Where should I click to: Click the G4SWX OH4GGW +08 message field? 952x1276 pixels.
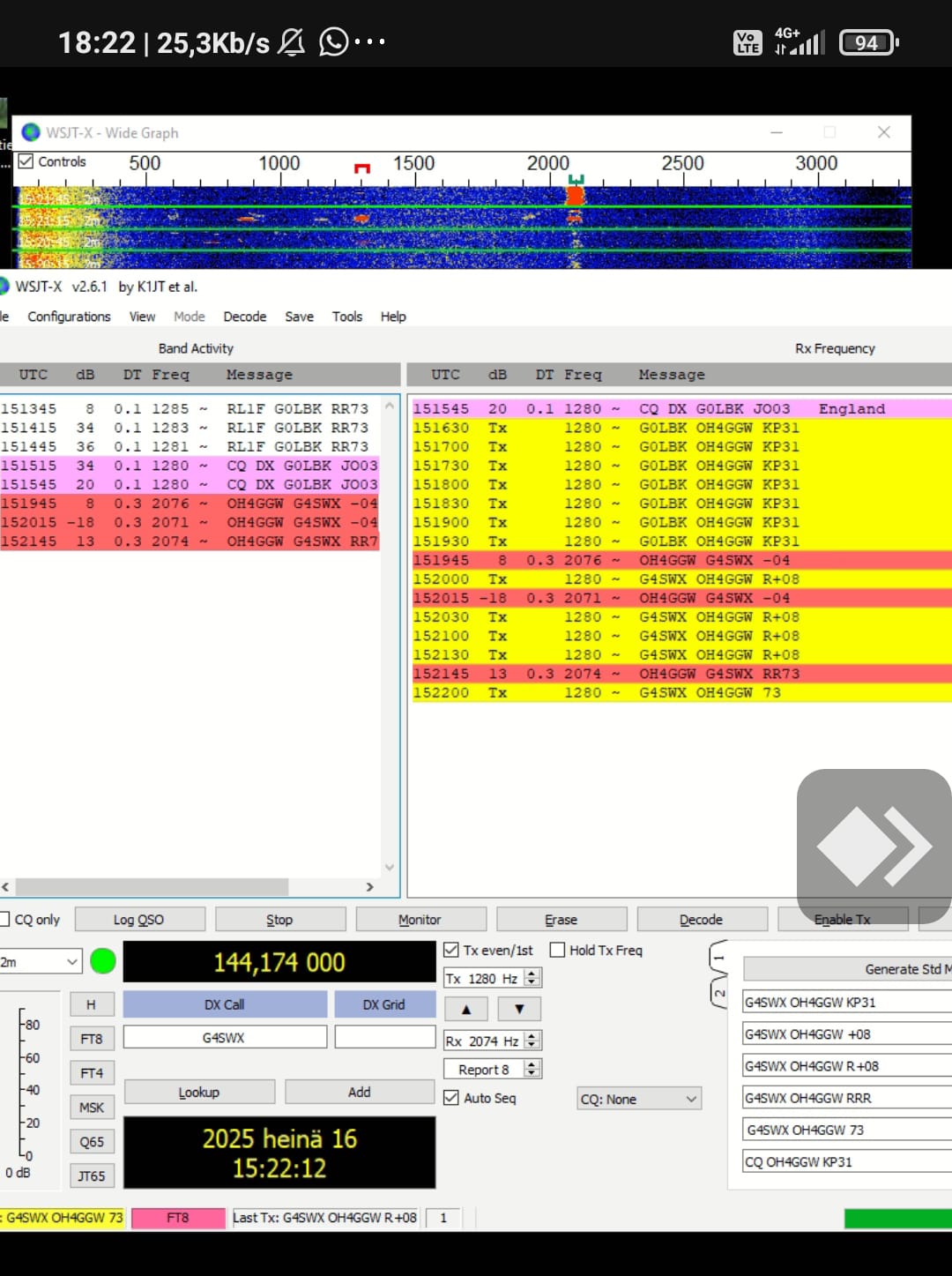(847, 1033)
